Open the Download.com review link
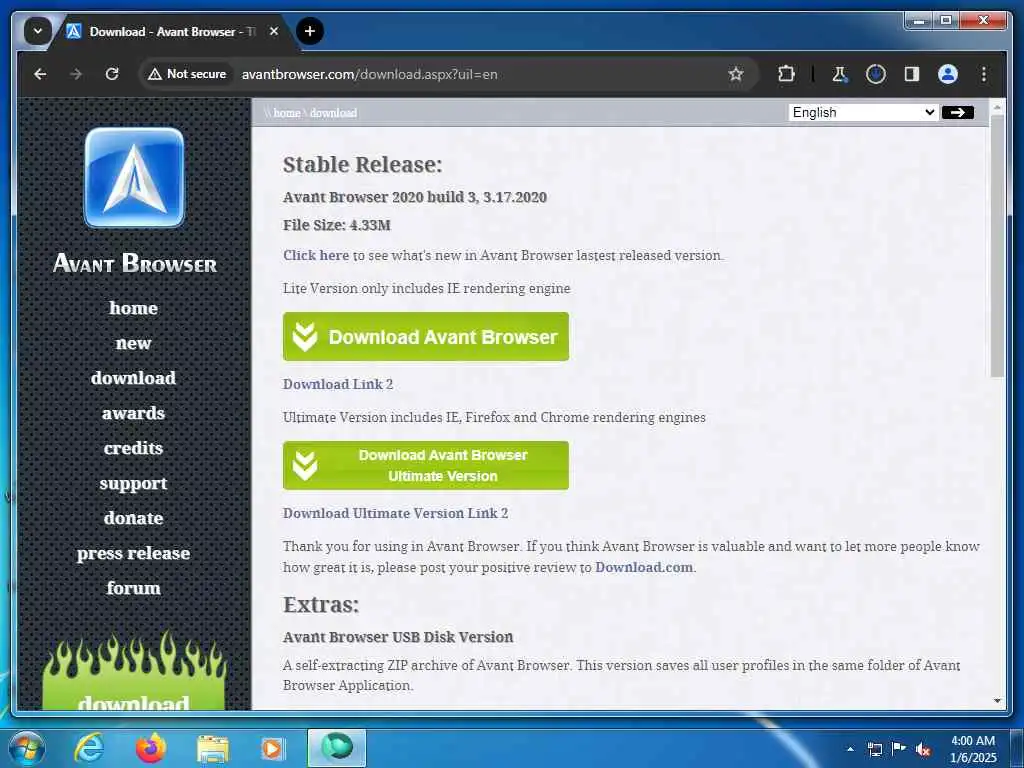The width and height of the screenshot is (1024, 768). 644,568
